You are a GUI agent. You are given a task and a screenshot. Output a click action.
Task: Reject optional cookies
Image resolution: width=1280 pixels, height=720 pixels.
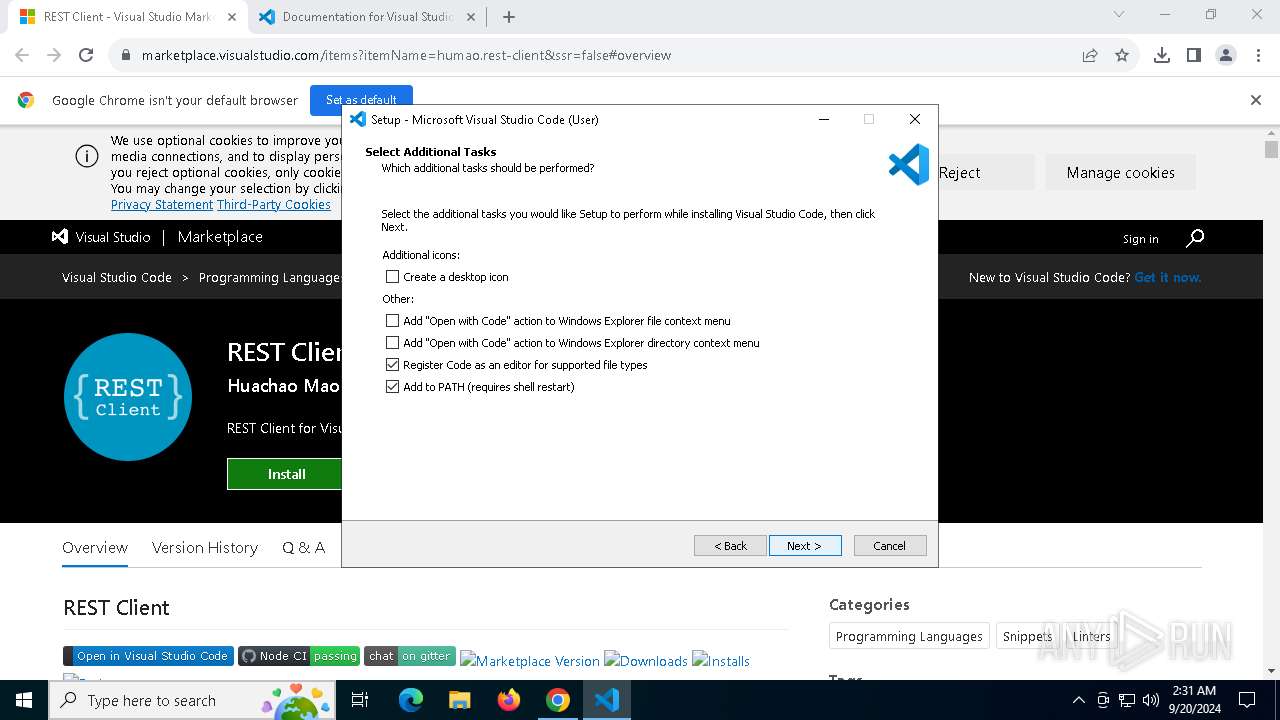click(960, 173)
